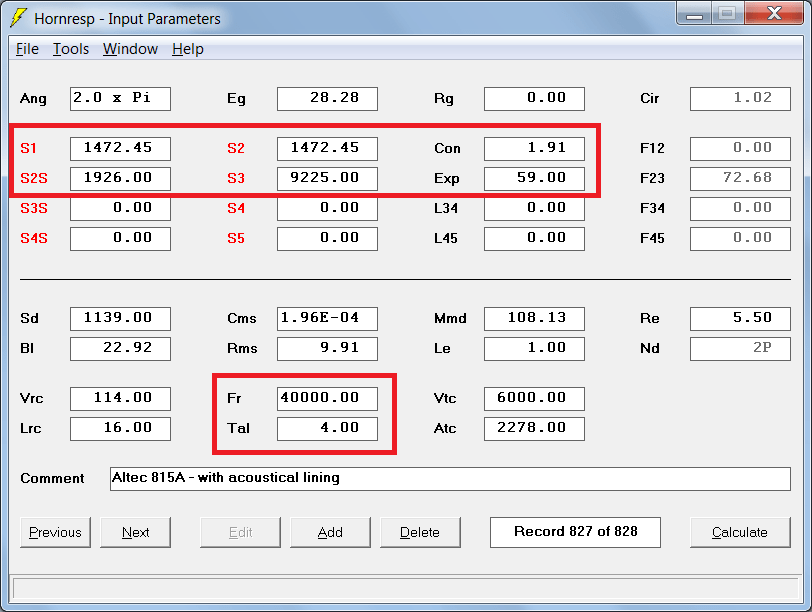The height and width of the screenshot is (612, 812).
Task: Click the Exp label
Action: pos(446,179)
